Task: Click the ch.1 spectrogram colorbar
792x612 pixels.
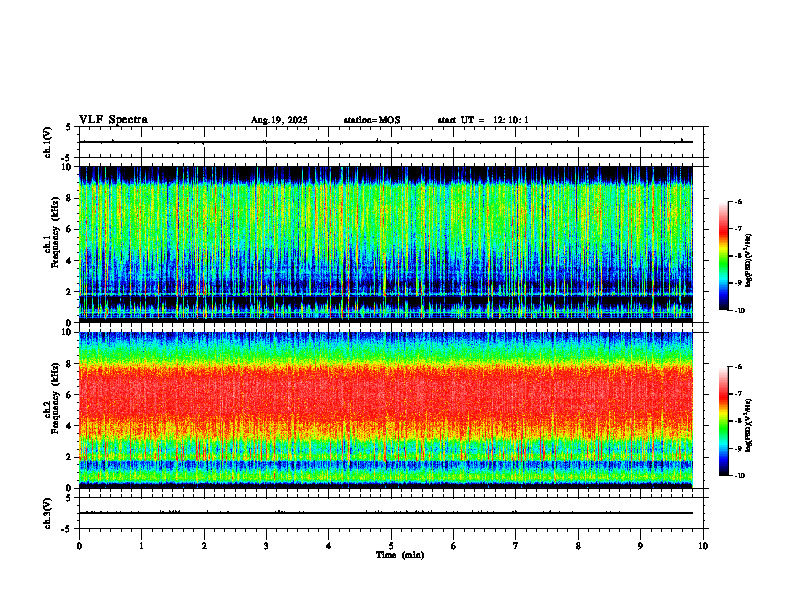Action: click(x=724, y=256)
